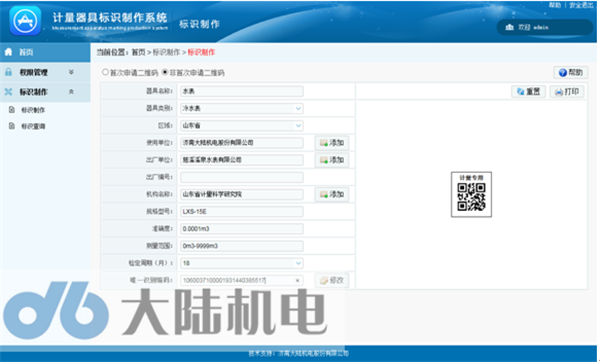The height and width of the screenshot is (362, 600).
Task: Click the lock icon beside 权限管理
Action: pyautogui.click(x=8, y=72)
